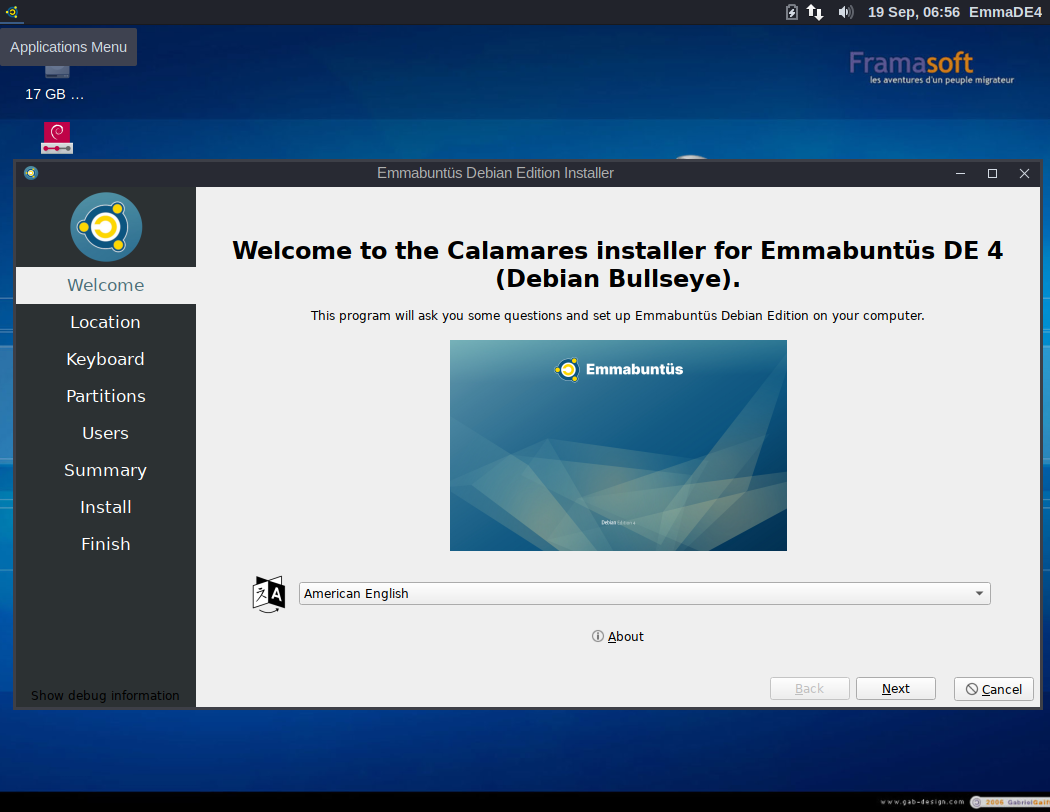
Task: Select the Summary step in sidebar
Action: [x=106, y=471]
